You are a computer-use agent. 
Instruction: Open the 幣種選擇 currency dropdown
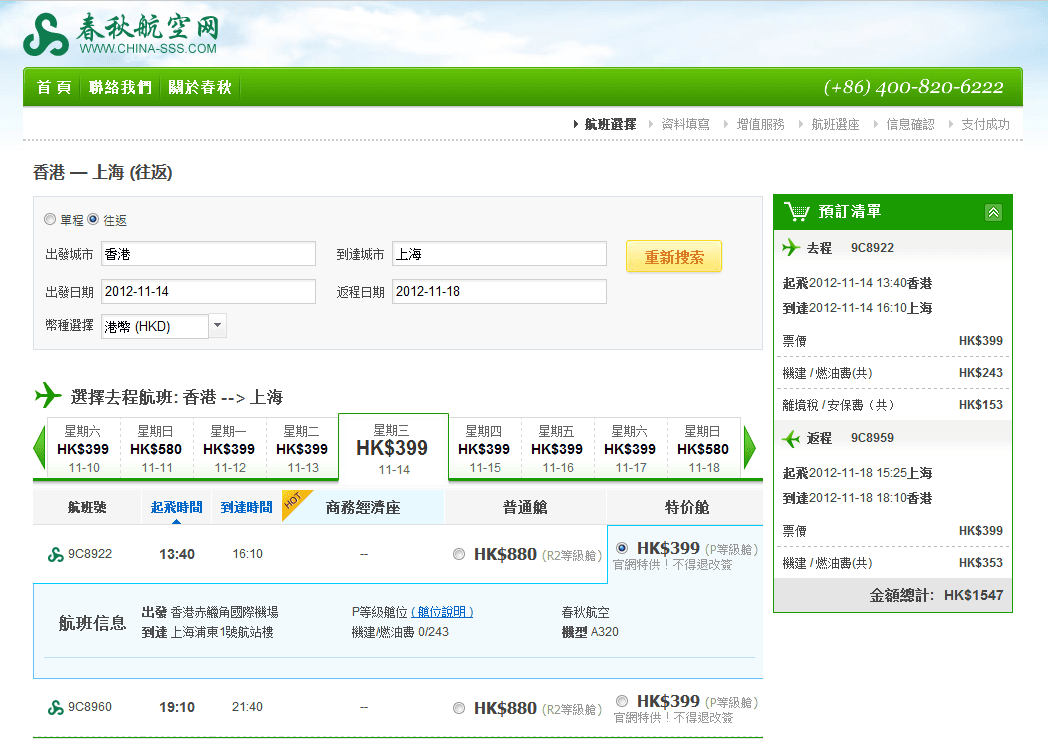point(218,326)
